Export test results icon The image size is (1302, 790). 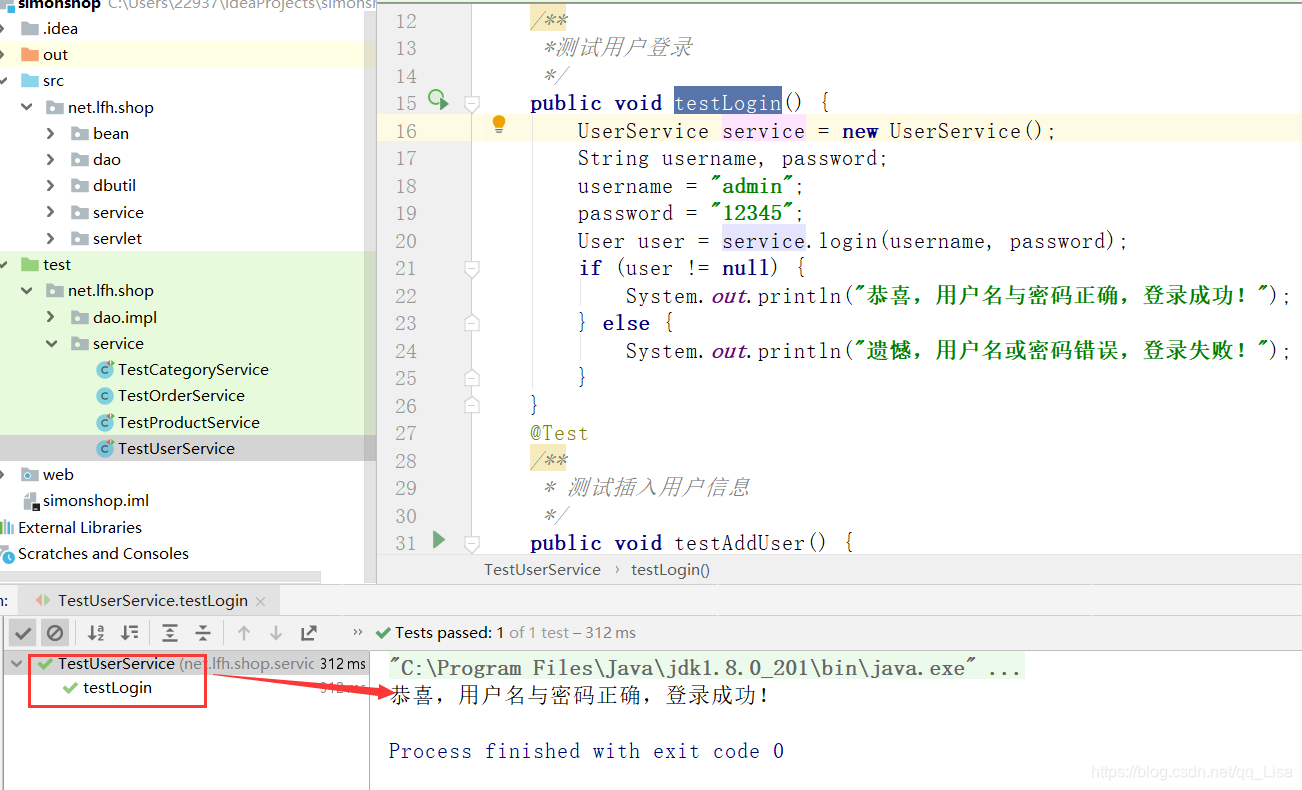click(309, 632)
